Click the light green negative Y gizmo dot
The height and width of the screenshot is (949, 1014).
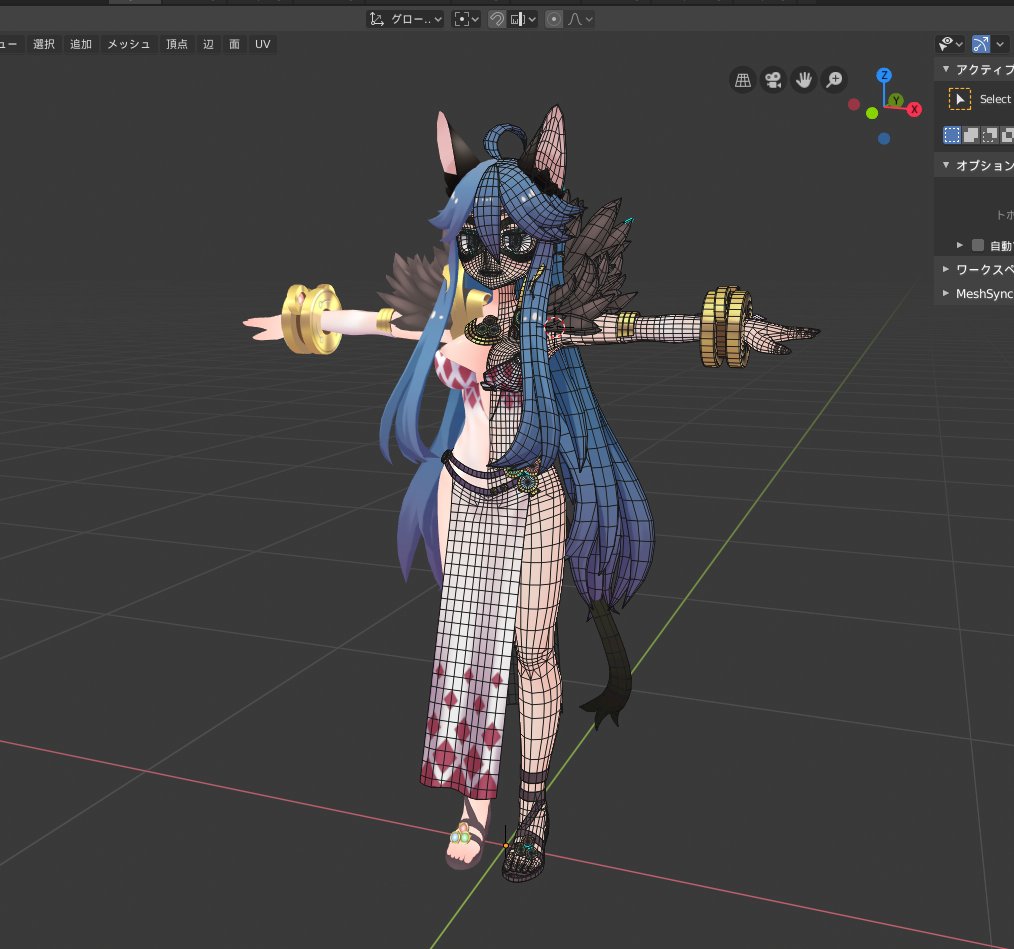(872, 113)
